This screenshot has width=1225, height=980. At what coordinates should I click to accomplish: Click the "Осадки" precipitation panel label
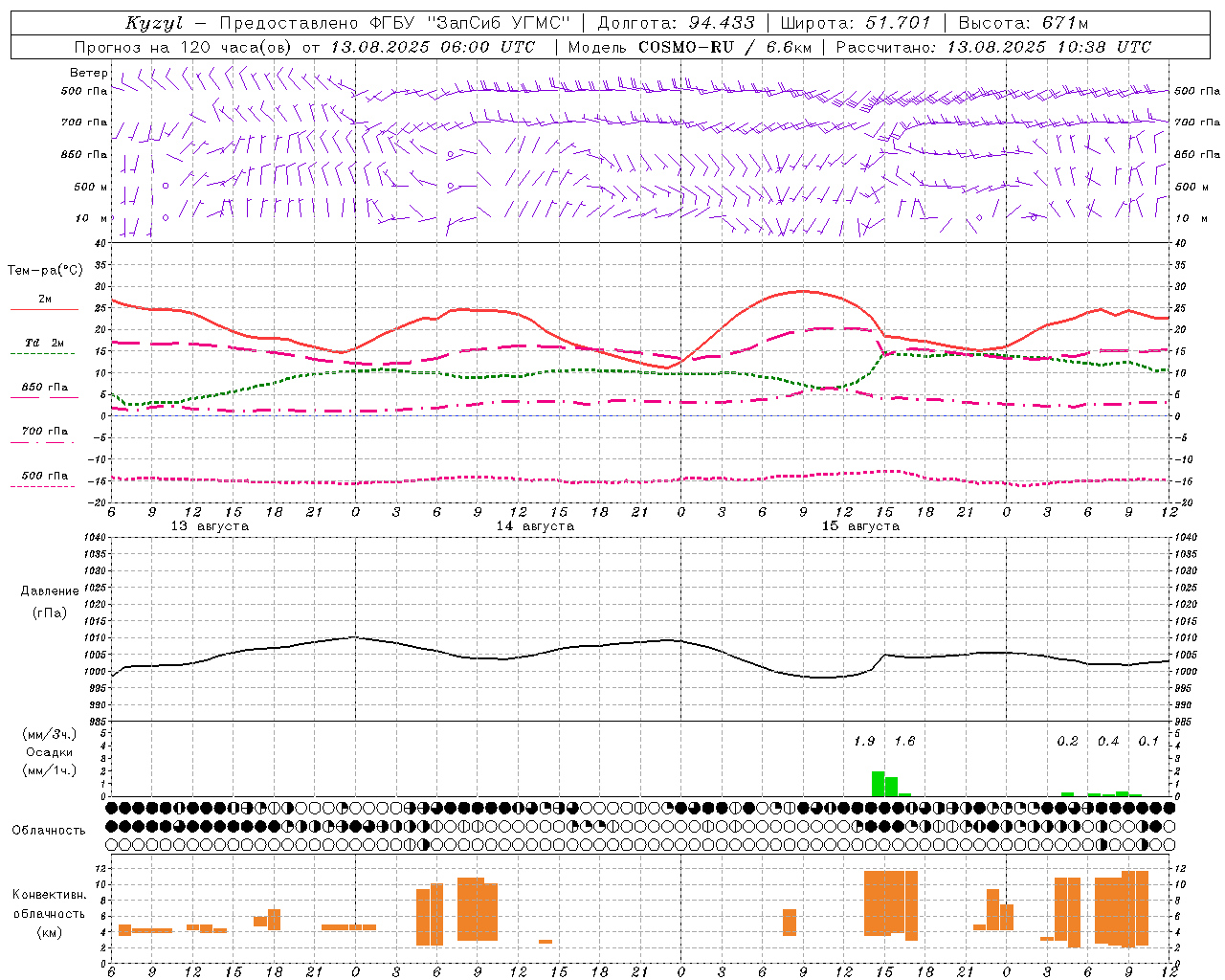click(49, 752)
